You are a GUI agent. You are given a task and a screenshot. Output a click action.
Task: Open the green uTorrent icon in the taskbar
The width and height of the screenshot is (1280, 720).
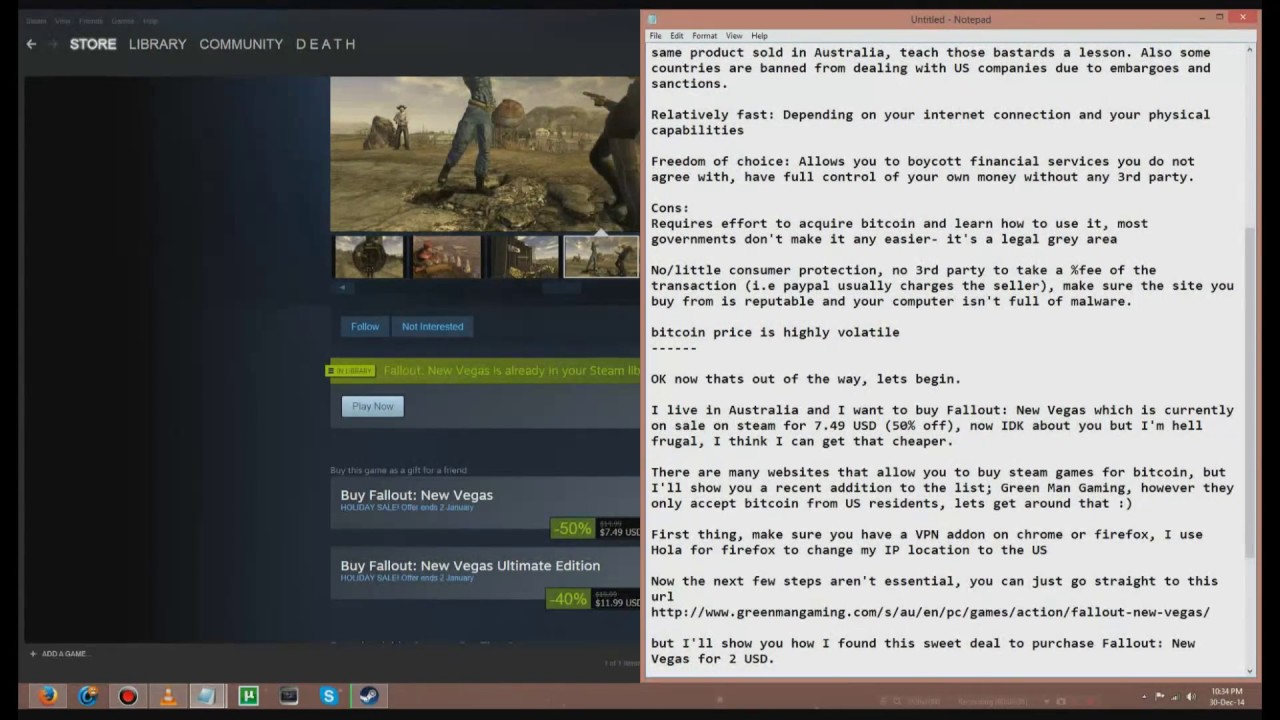coord(248,696)
